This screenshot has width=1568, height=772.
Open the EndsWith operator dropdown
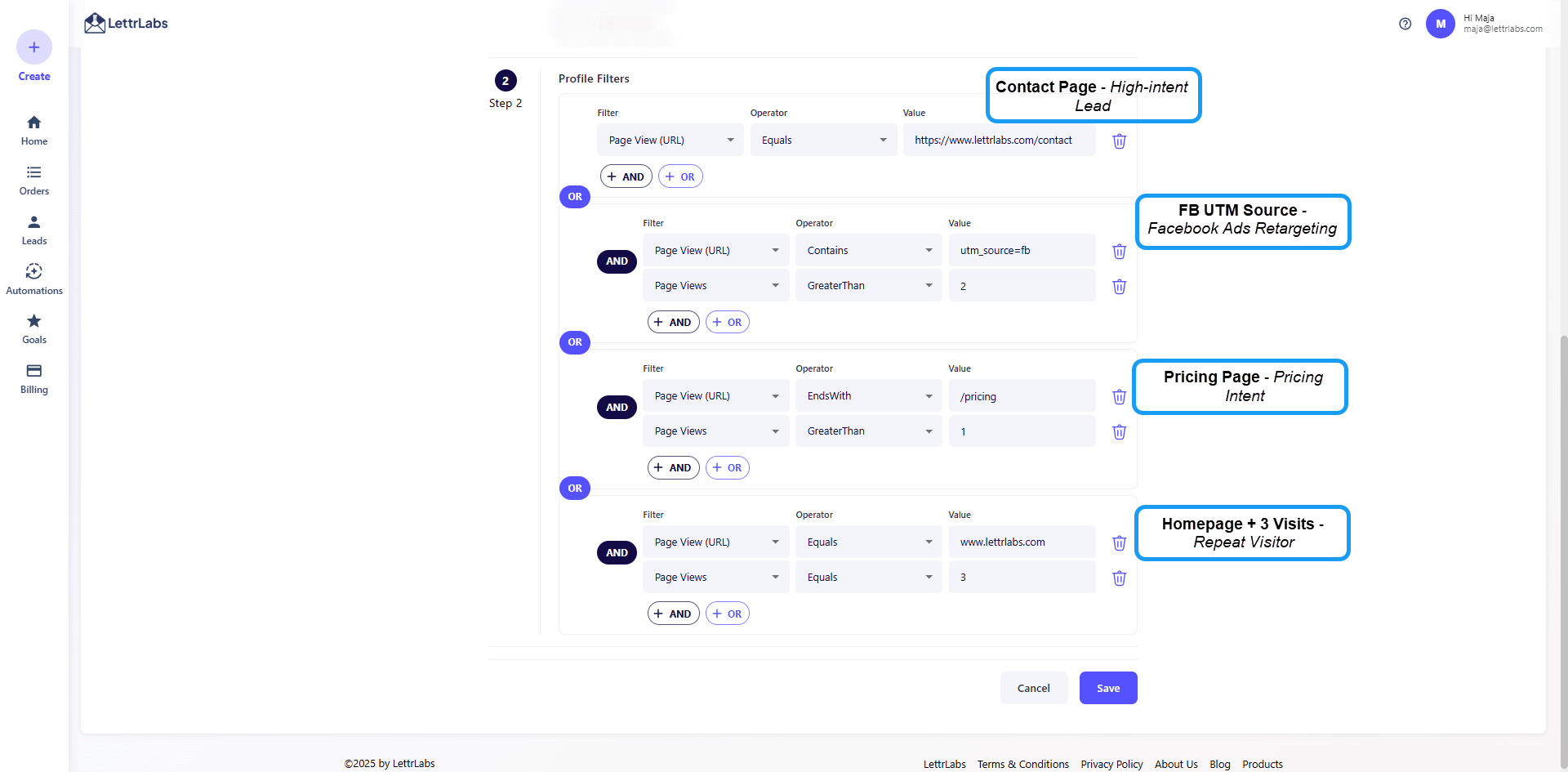tap(869, 395)
